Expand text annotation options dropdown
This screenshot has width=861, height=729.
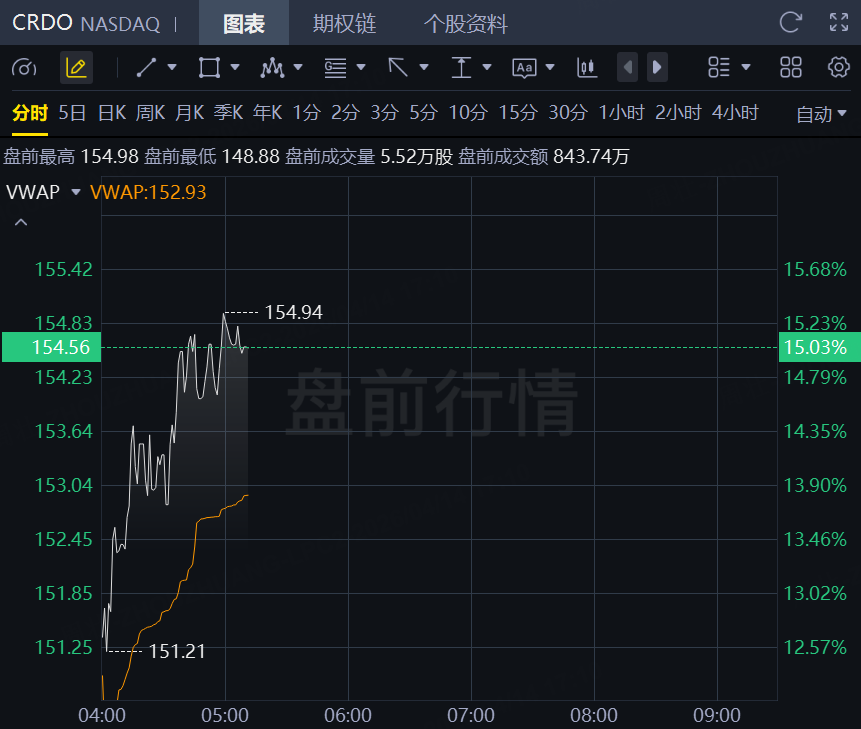click(x=550, y=68)
